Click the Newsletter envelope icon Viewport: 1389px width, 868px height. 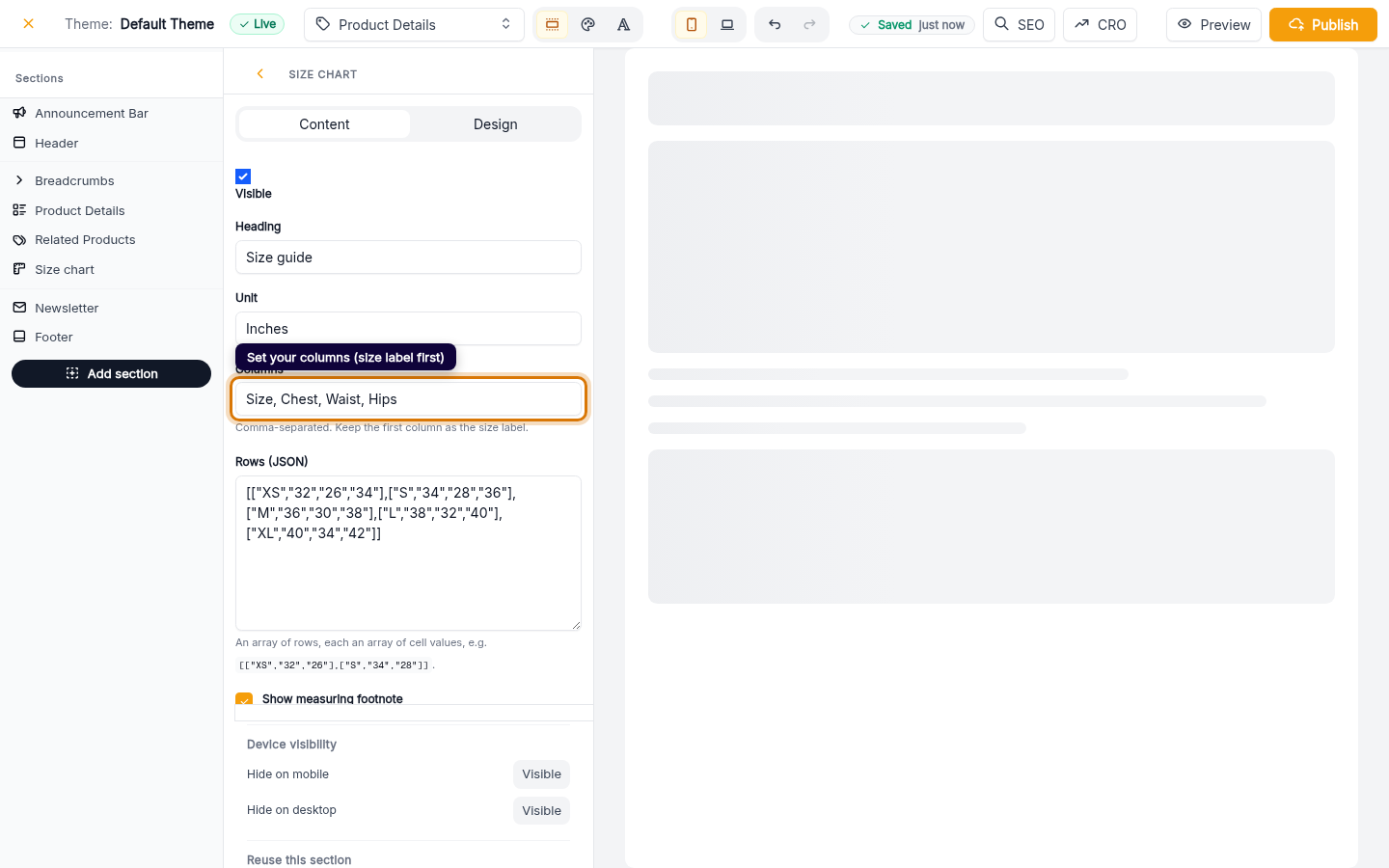19,308
